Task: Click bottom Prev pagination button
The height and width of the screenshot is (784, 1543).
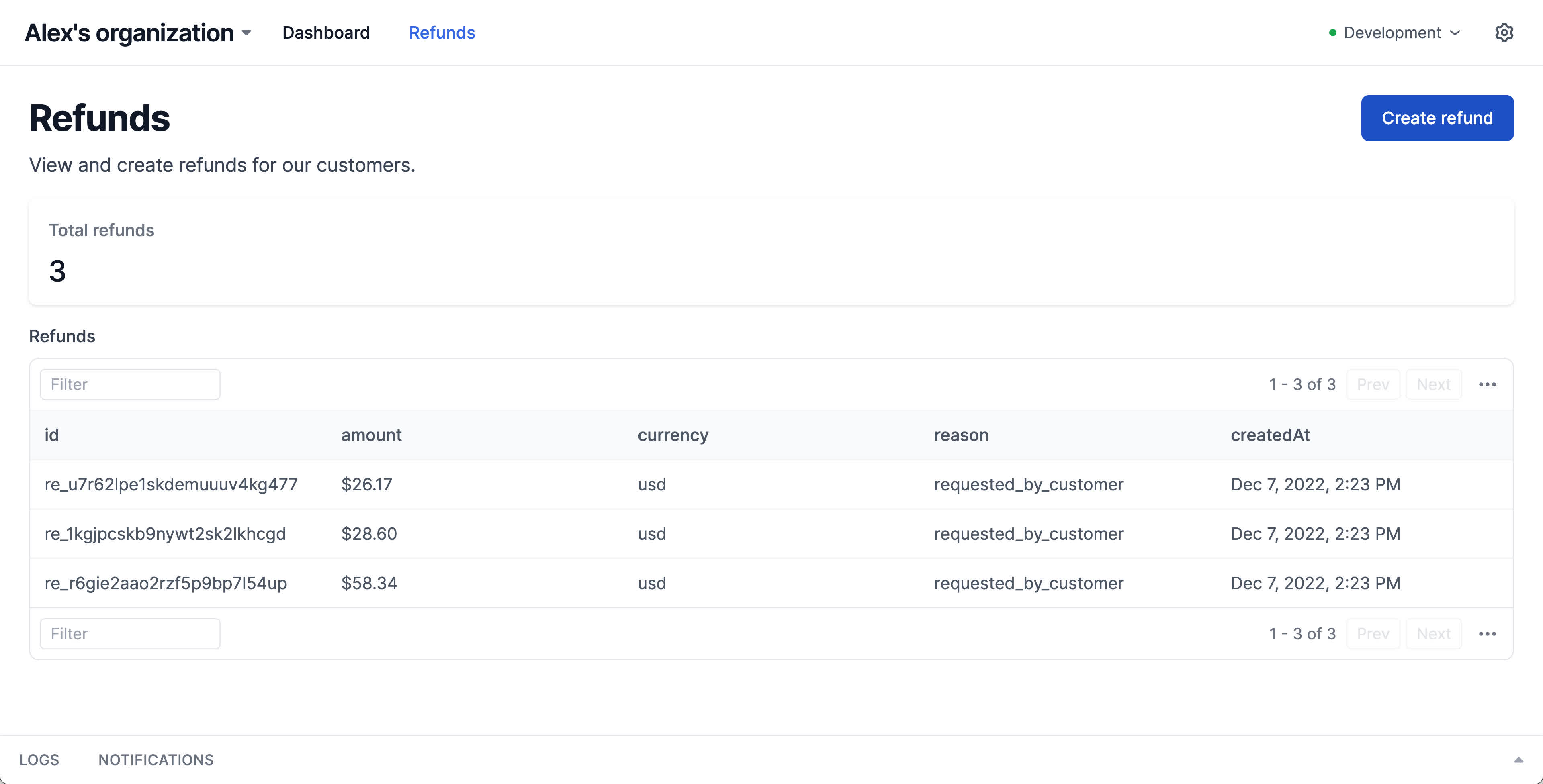Action: click(x=1372, y=634)
